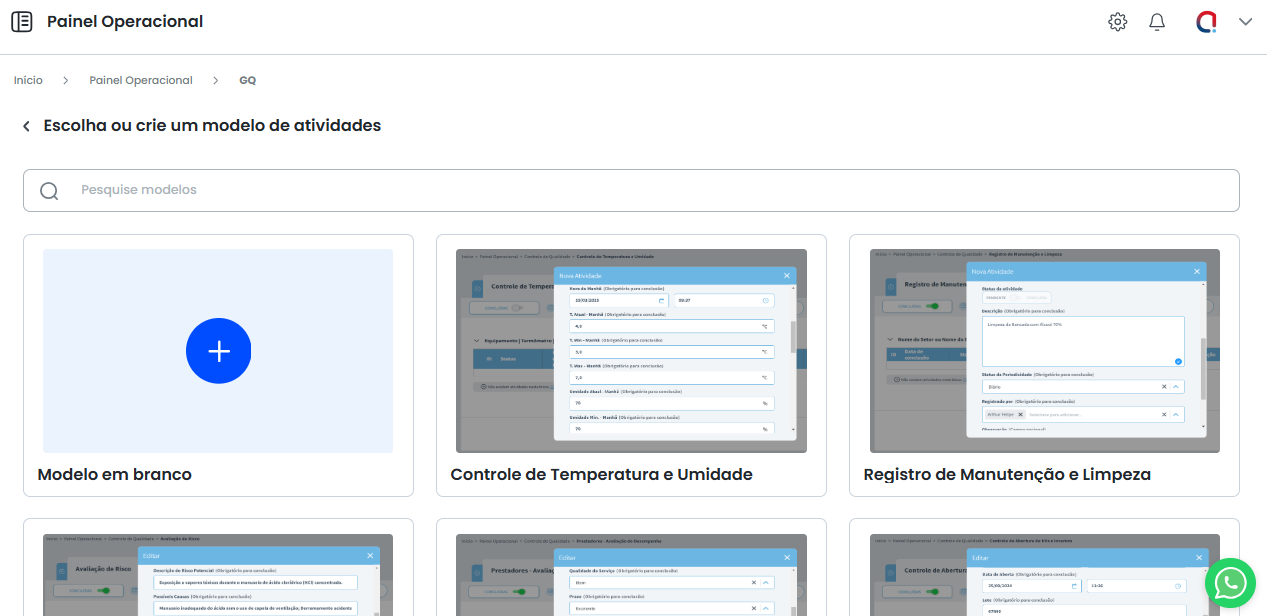Viewport: 1267px width, 616px height.
Task: Choose the Avaliação de Risco template preview
Action: 218,575
